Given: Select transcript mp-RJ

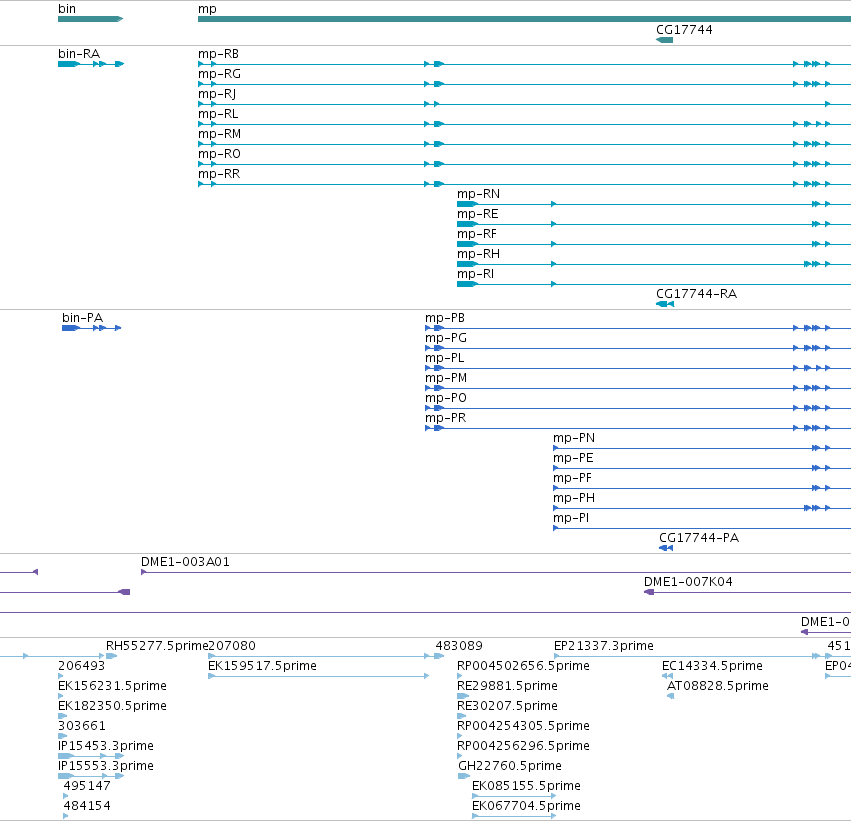Looking at the screenshot, I should pyautogui.click(x=217, y=94).
